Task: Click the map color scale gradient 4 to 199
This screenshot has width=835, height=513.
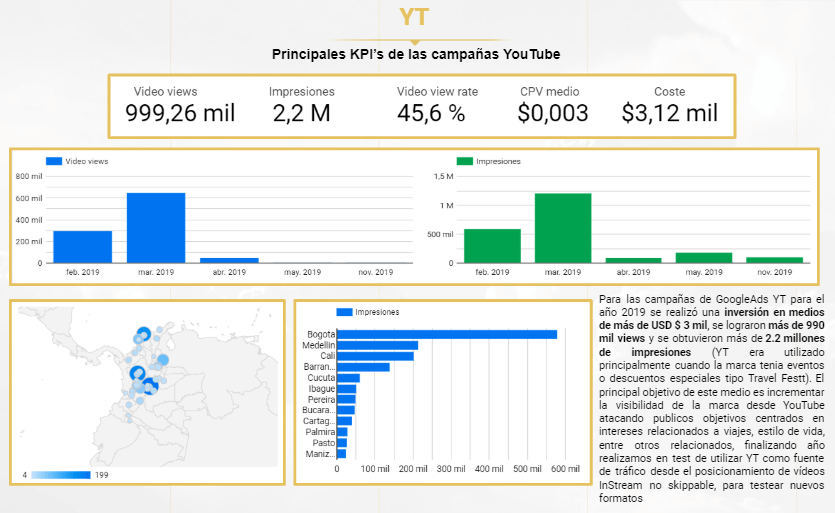Action: coord(61,475)
